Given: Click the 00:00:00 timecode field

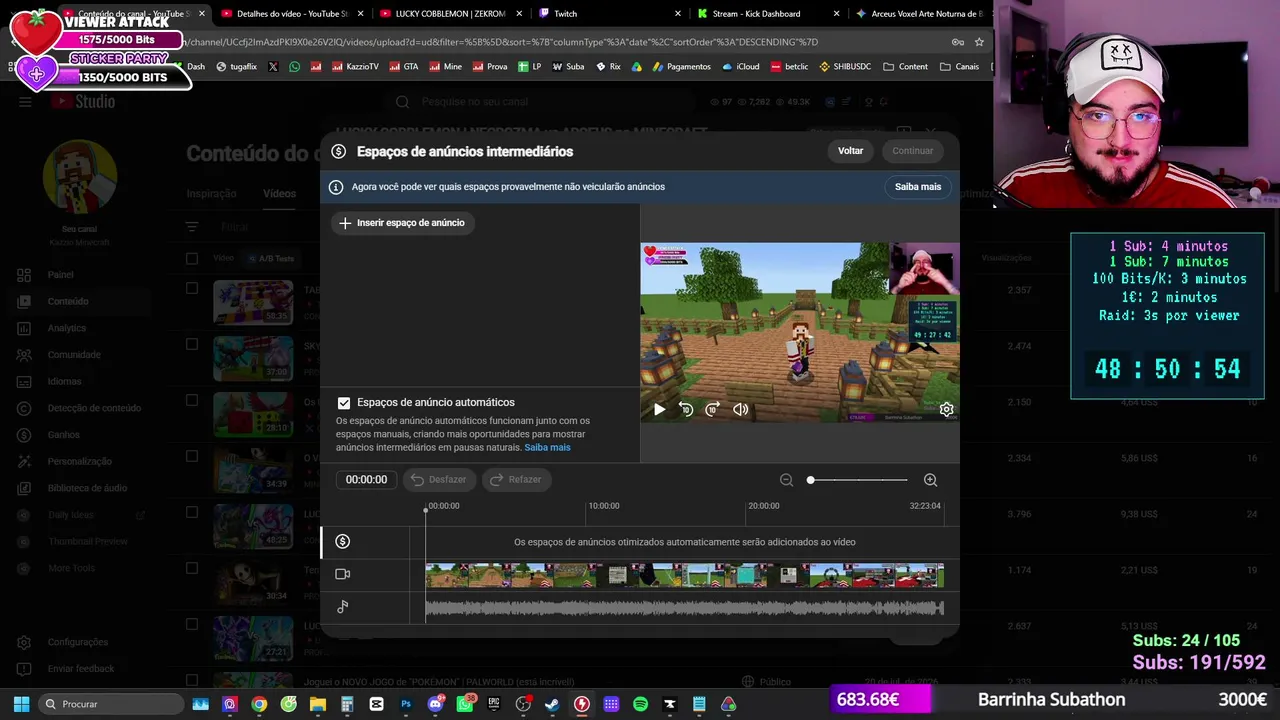Looking at the screenshot, I should (366, 480).
